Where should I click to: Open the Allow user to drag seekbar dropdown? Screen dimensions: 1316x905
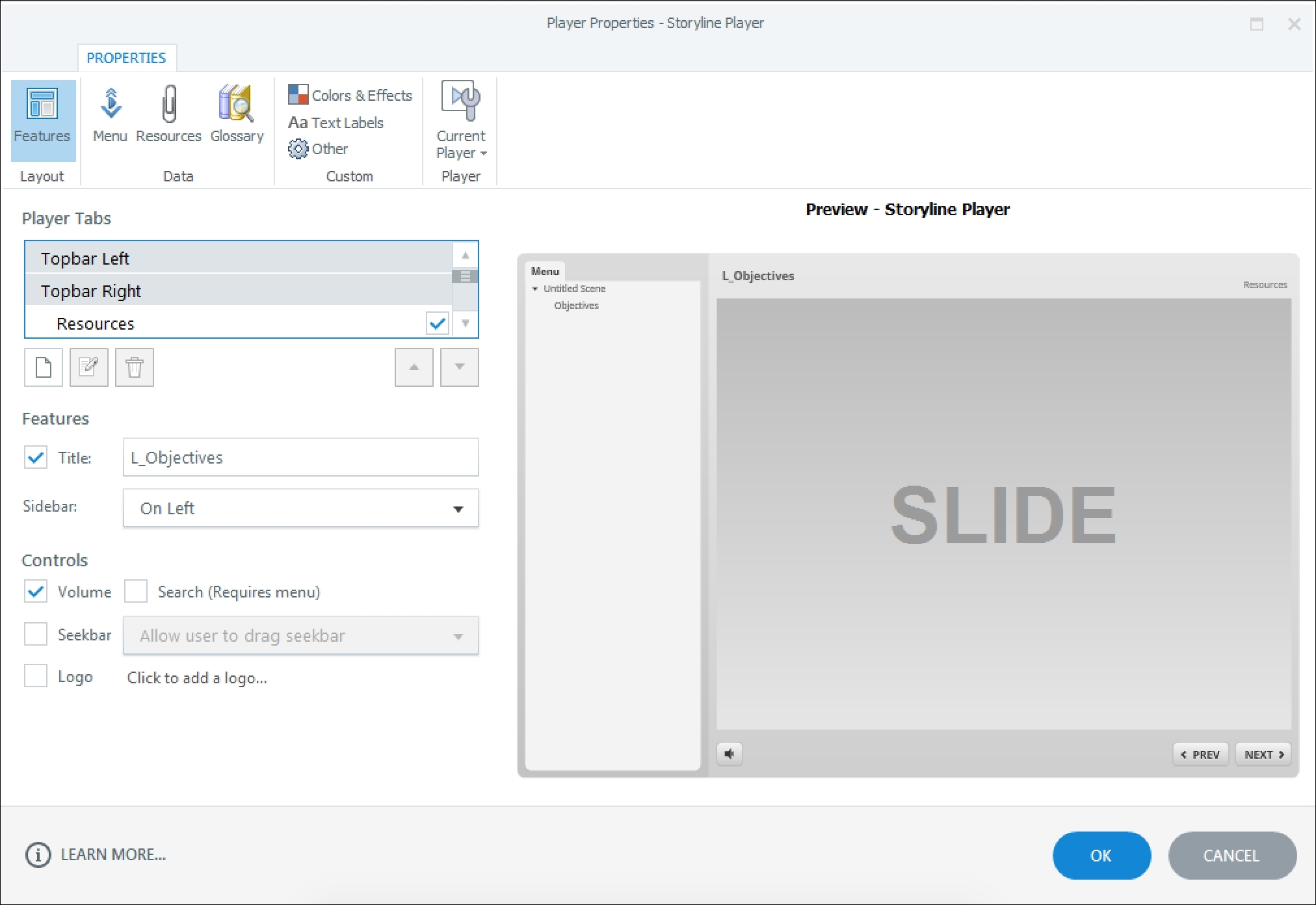point(301,635)
